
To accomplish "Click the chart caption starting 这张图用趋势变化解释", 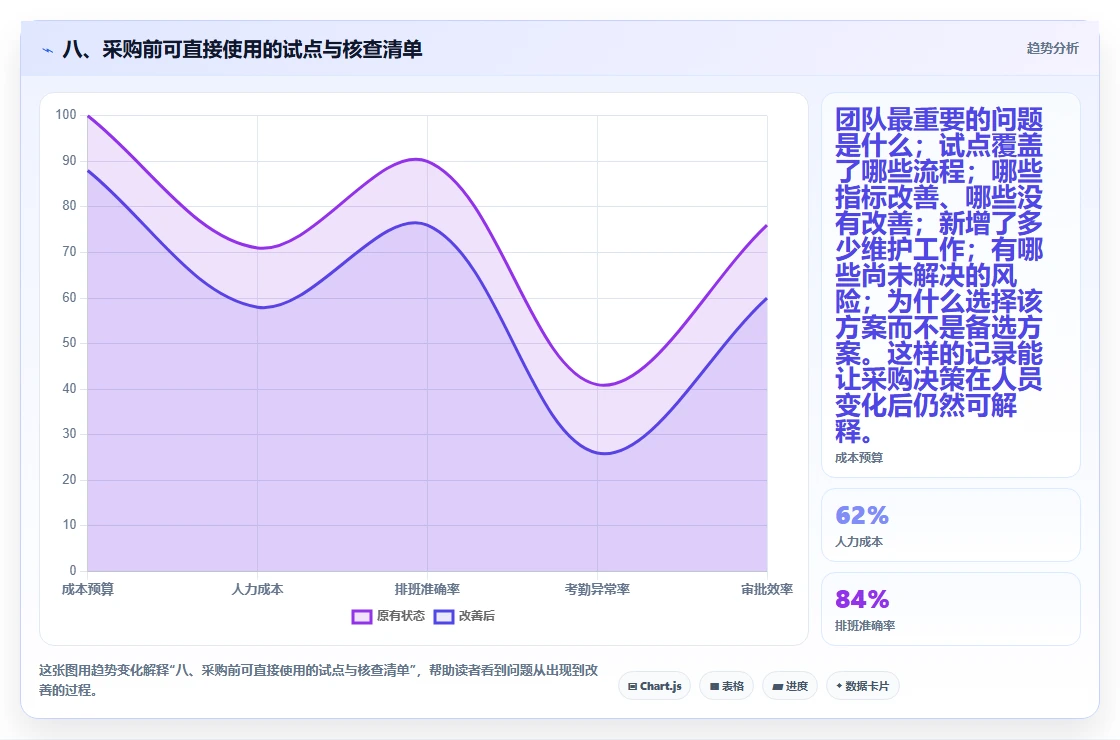I will (x=318, y=680).
